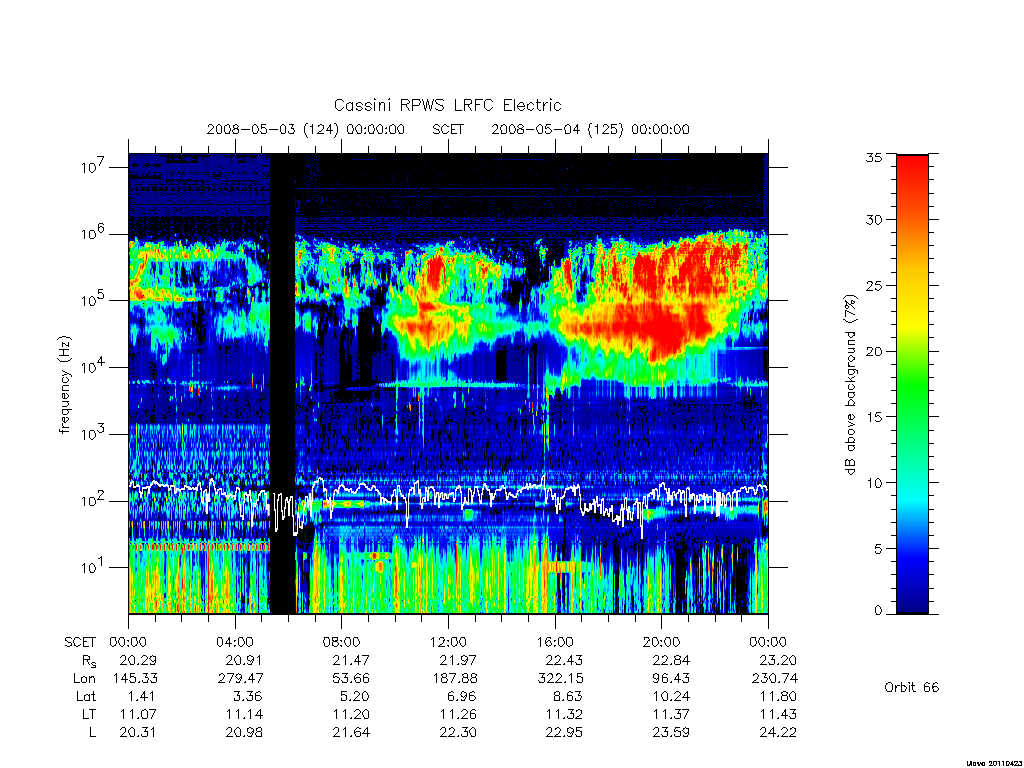Click the 10^7 frequency axis tick label
This screenshot has height=768, width=1024.
[x=93, y=167]
